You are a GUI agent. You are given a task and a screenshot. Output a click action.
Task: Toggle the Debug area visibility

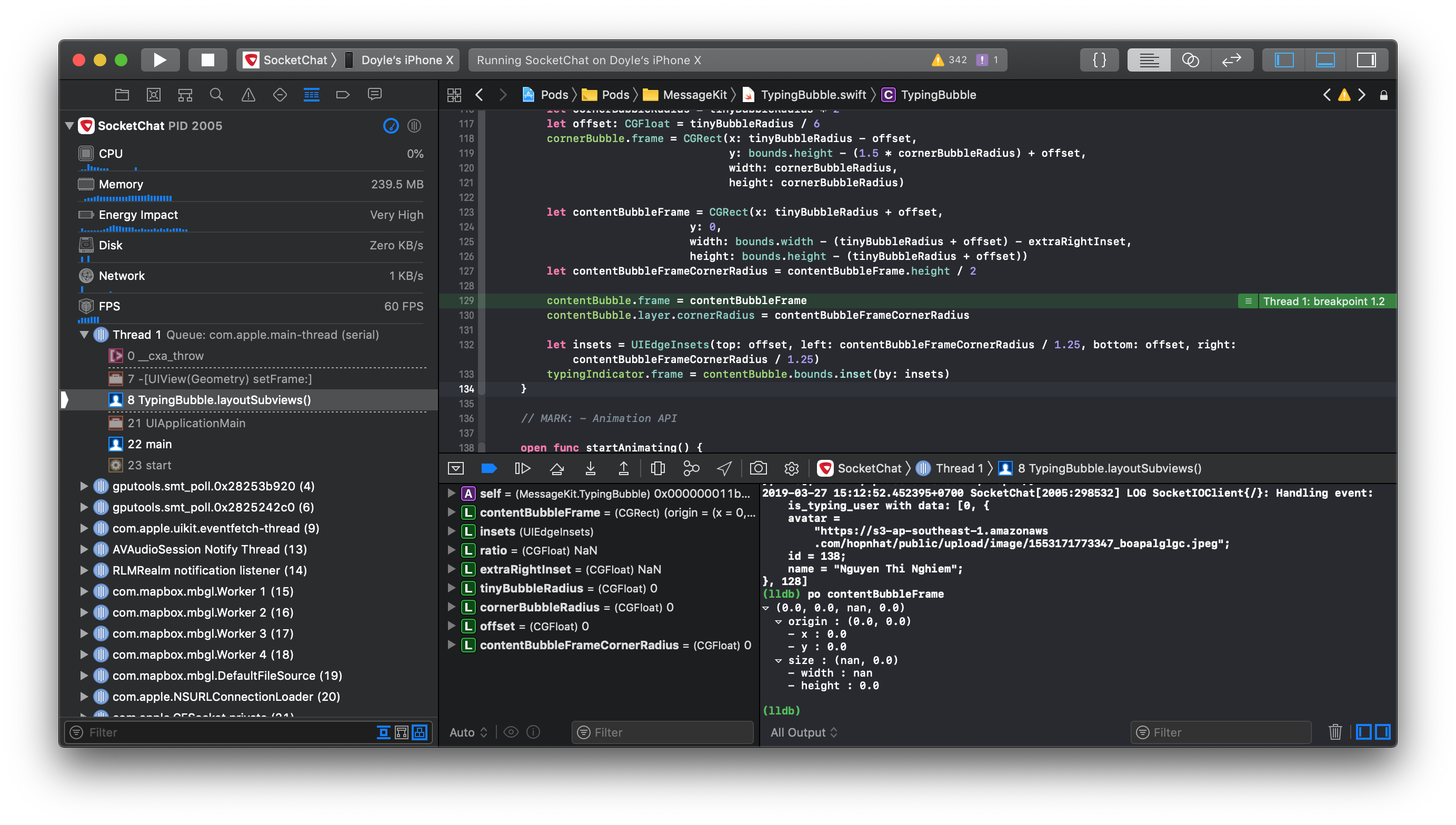coord(1325,60)
